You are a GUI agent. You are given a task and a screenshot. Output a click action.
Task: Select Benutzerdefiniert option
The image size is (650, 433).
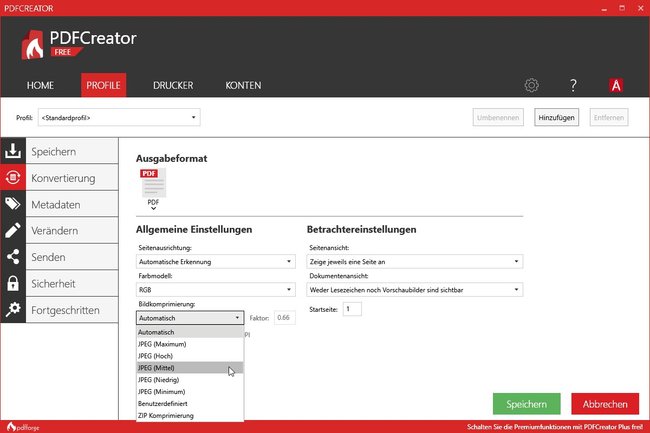pos(190,404)
